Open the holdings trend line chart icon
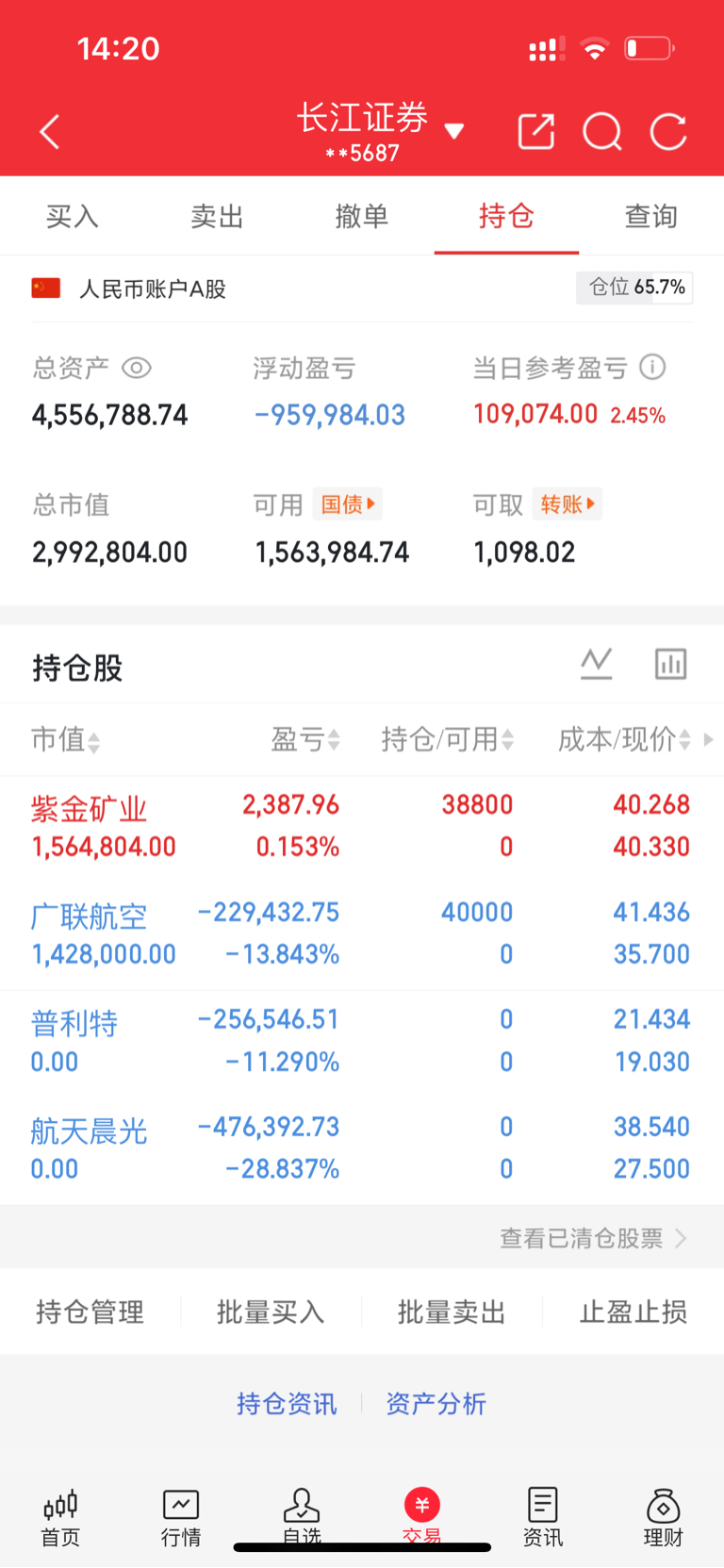This screenshot has height=1568, width=724. tap(596, 664)
